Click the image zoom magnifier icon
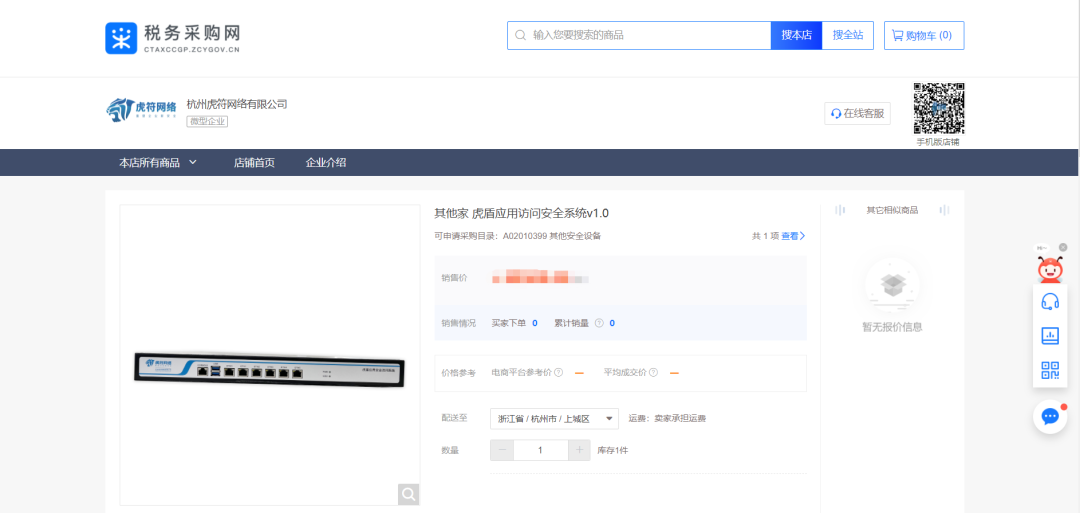The width and height of the screenshot is (1080, 513). [x=408, y=494]
